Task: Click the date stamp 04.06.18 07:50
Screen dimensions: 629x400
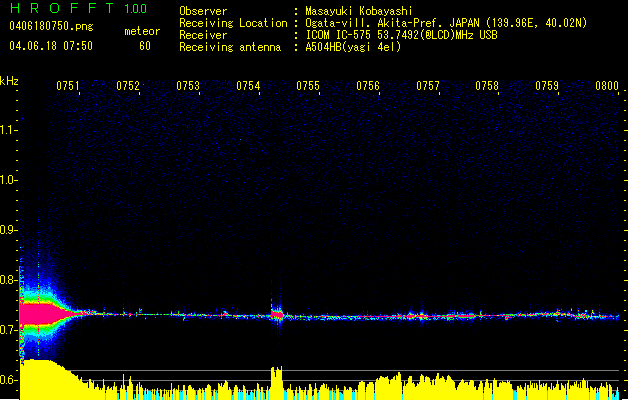Action: pos(51,46)
